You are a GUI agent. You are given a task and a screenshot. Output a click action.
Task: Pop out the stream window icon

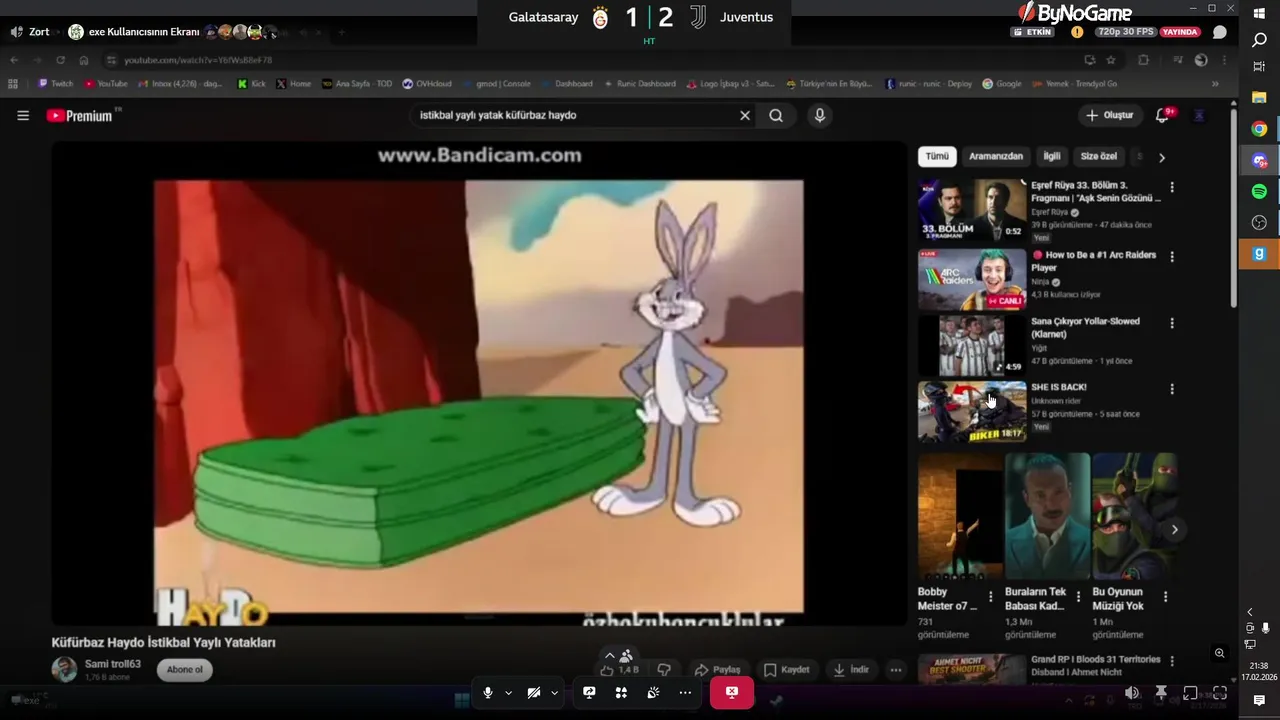tap(1190, 693)
